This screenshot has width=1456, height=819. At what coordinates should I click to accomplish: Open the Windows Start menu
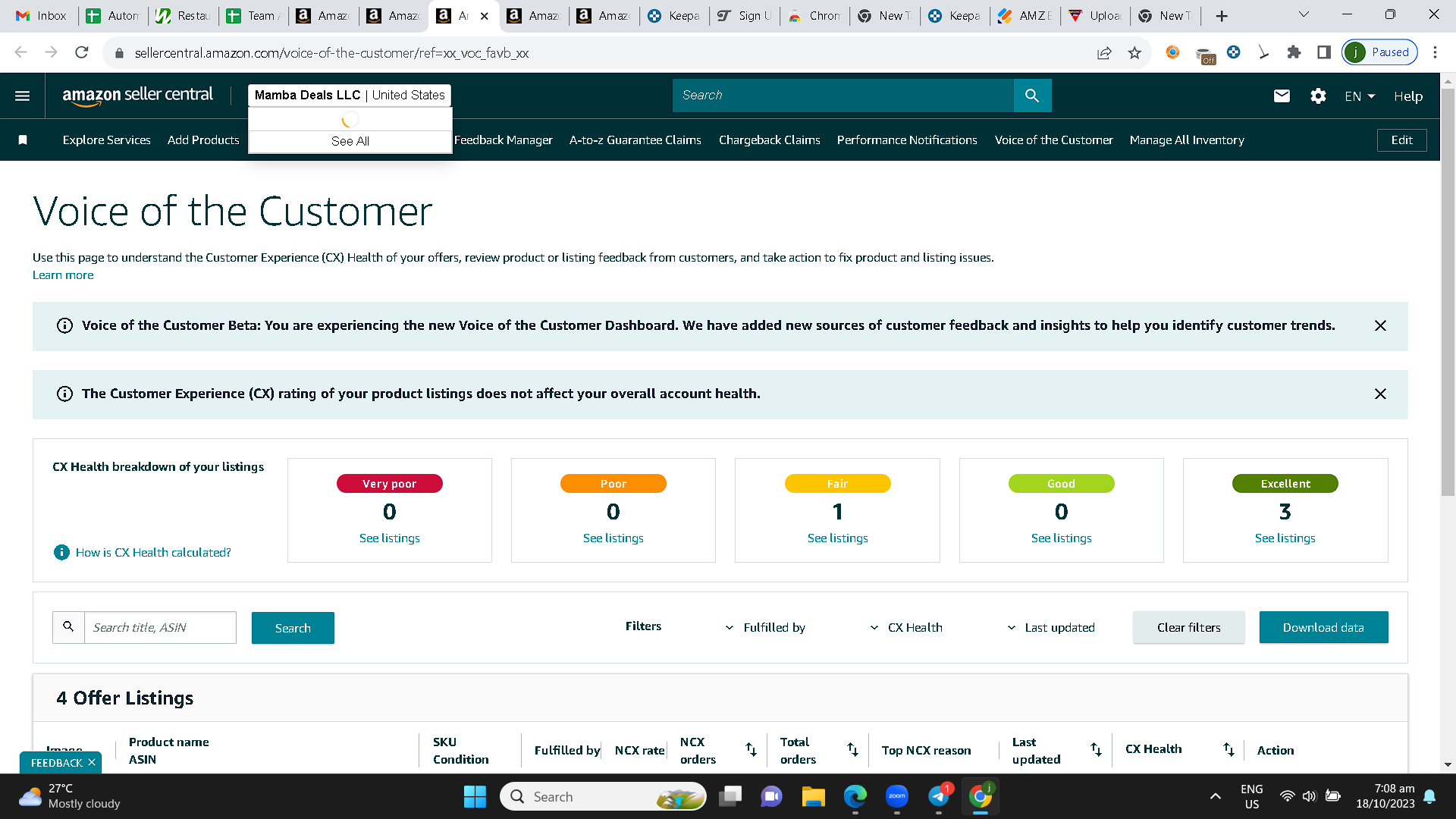click(475, 796)
